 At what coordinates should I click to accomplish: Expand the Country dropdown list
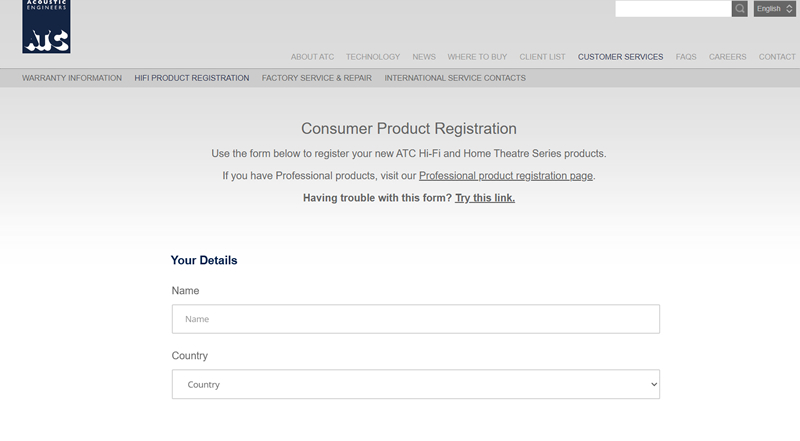point(415,384)
